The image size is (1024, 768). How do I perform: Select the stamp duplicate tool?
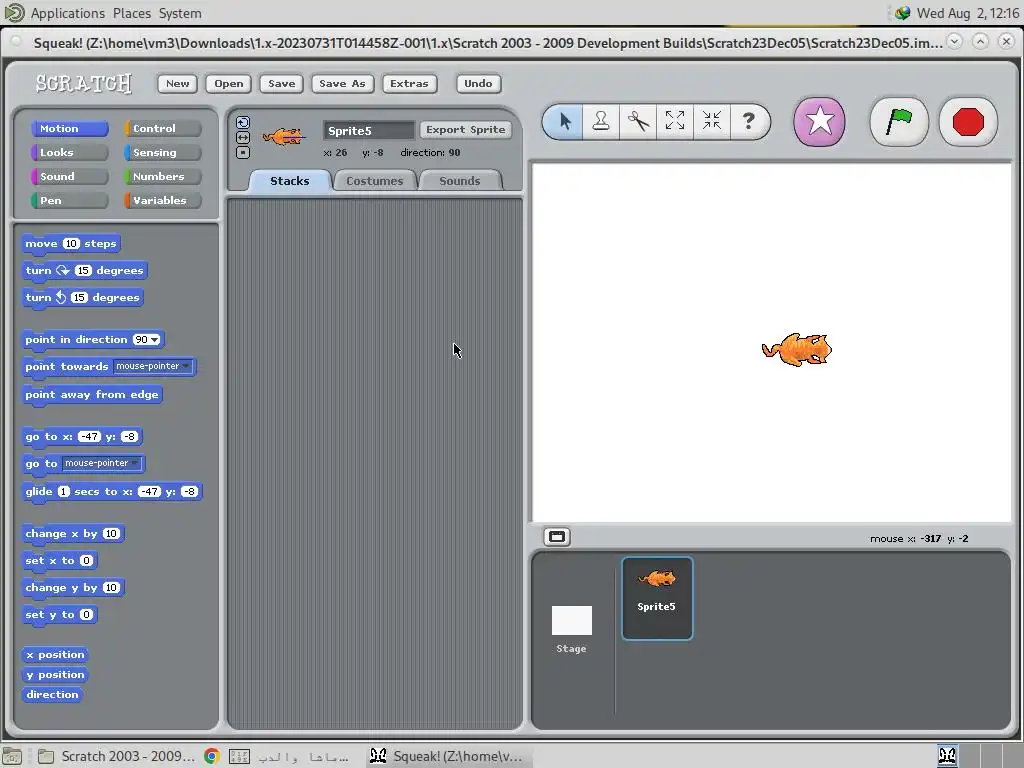click(x=601, y=121)
